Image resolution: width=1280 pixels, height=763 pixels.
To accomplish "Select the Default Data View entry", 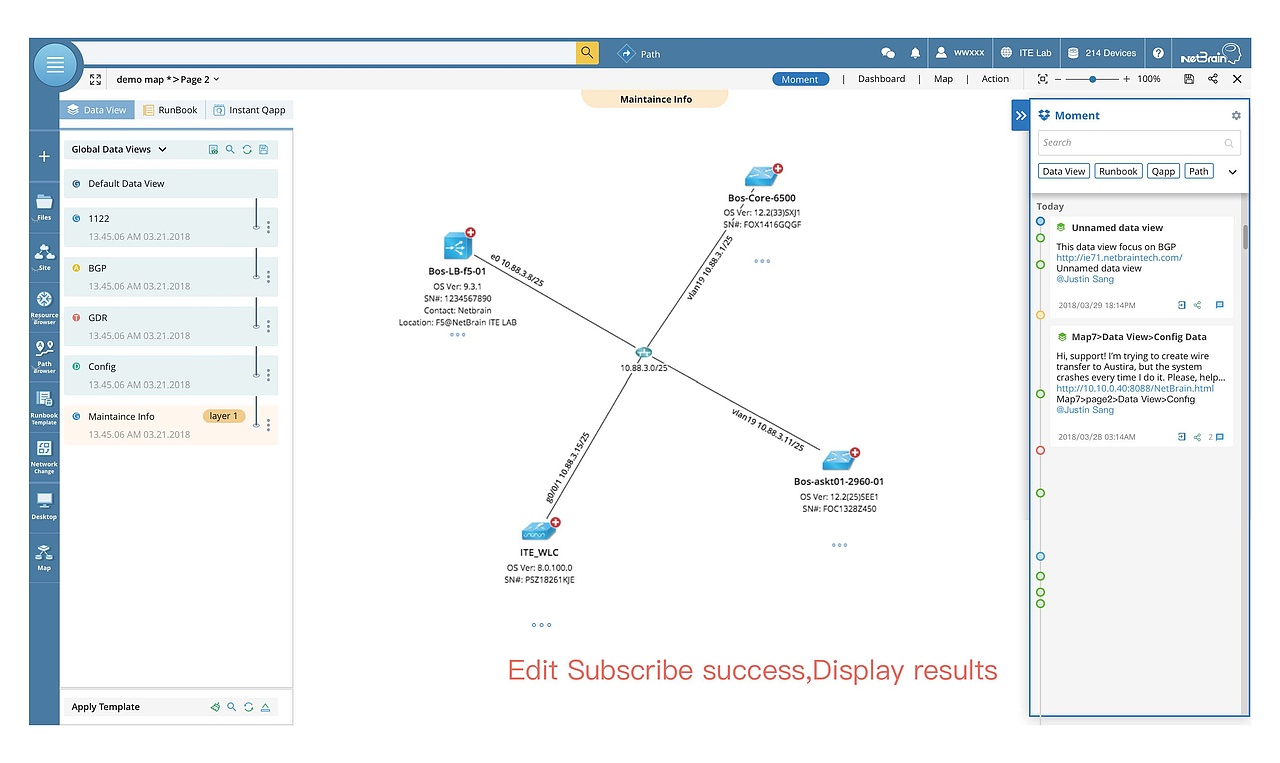I will 171,184.
